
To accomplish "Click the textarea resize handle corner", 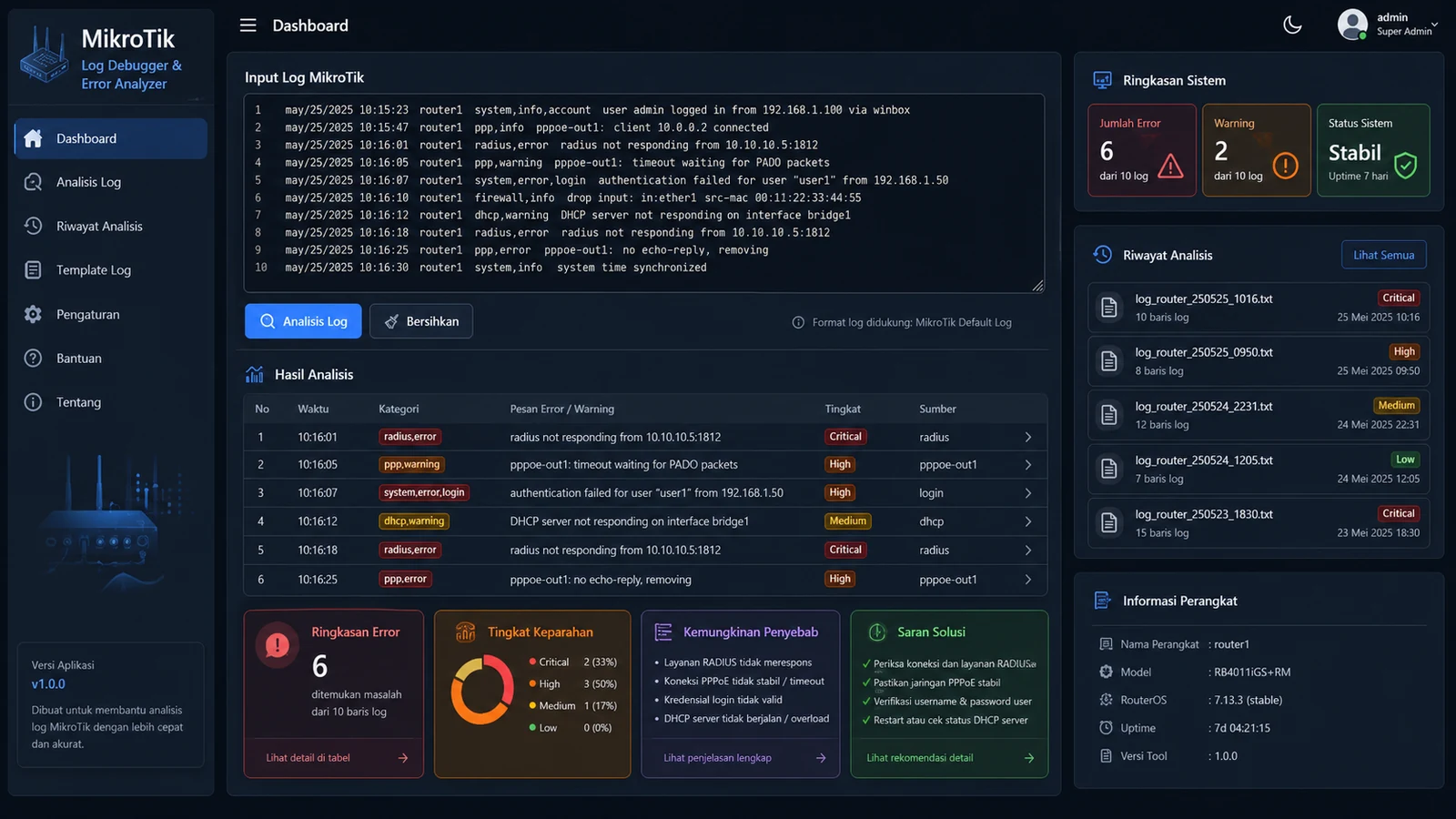I will coord(1037,286).
